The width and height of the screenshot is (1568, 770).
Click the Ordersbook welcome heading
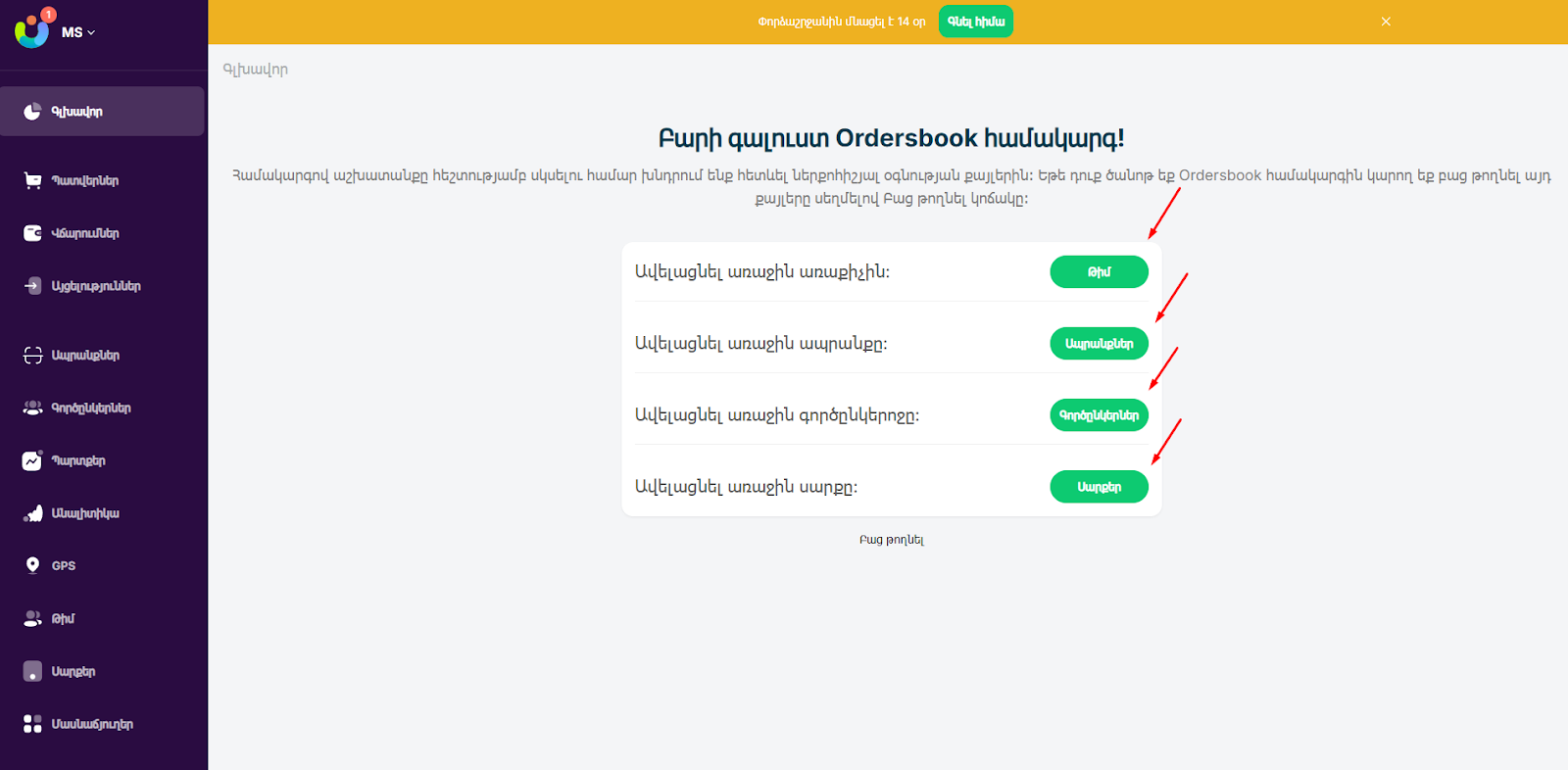891,138
